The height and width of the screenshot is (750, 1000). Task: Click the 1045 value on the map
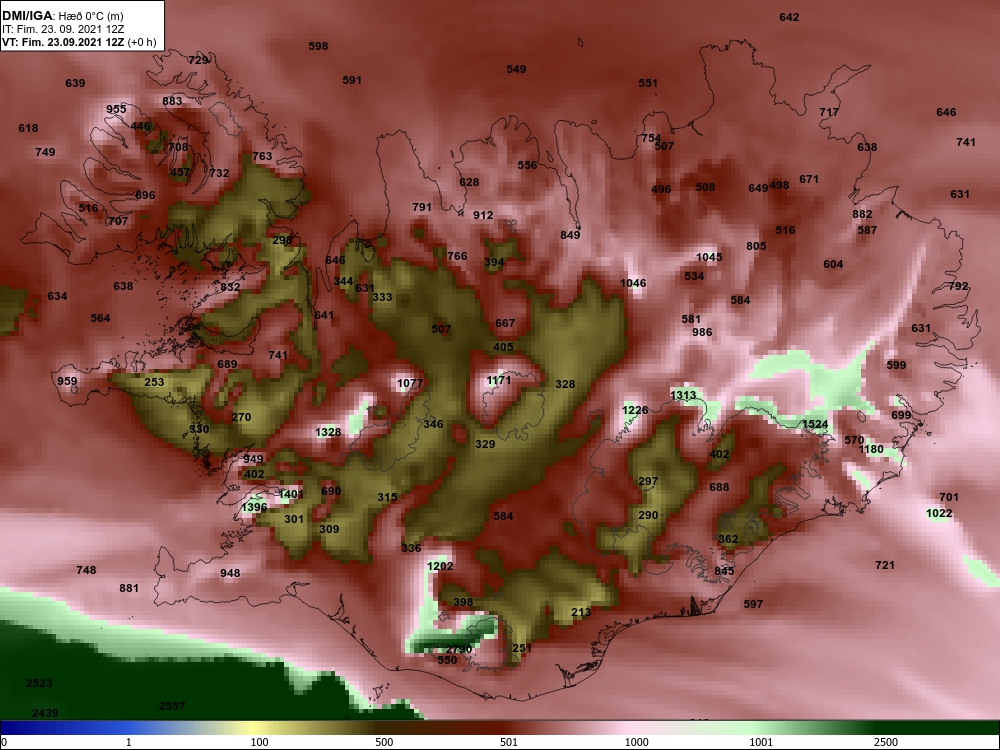point(709,257)
